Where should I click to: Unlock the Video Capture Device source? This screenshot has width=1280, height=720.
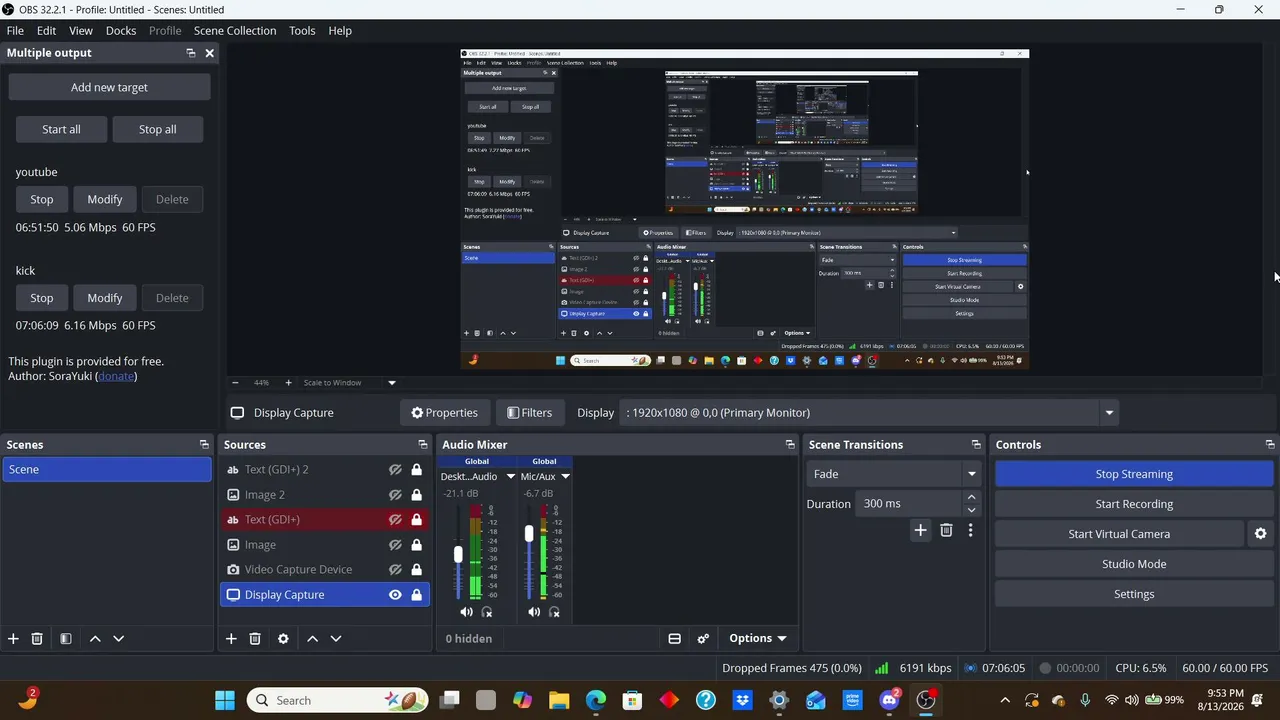(x=417, y=570)
